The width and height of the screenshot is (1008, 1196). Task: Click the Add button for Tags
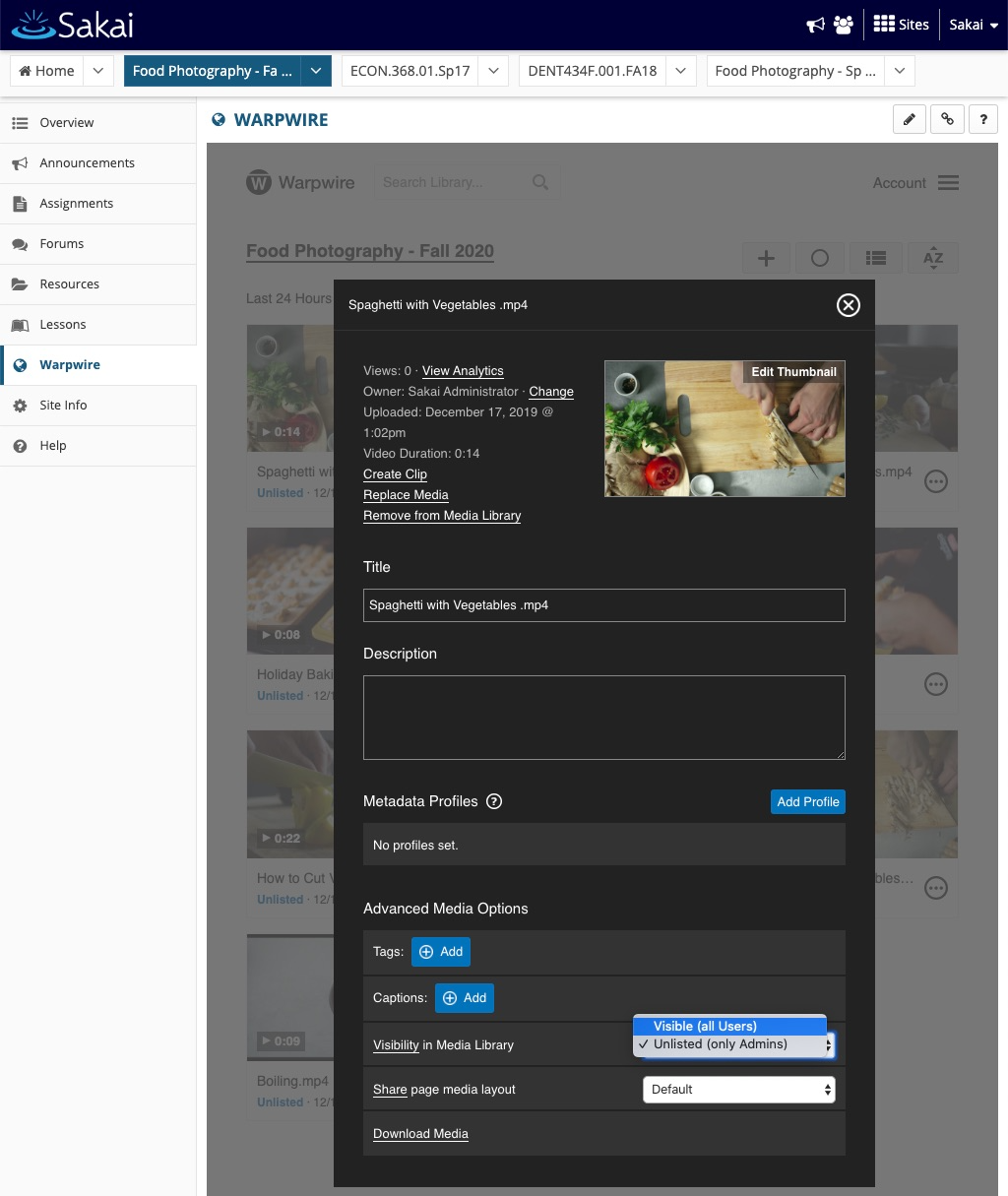(441, 952)
